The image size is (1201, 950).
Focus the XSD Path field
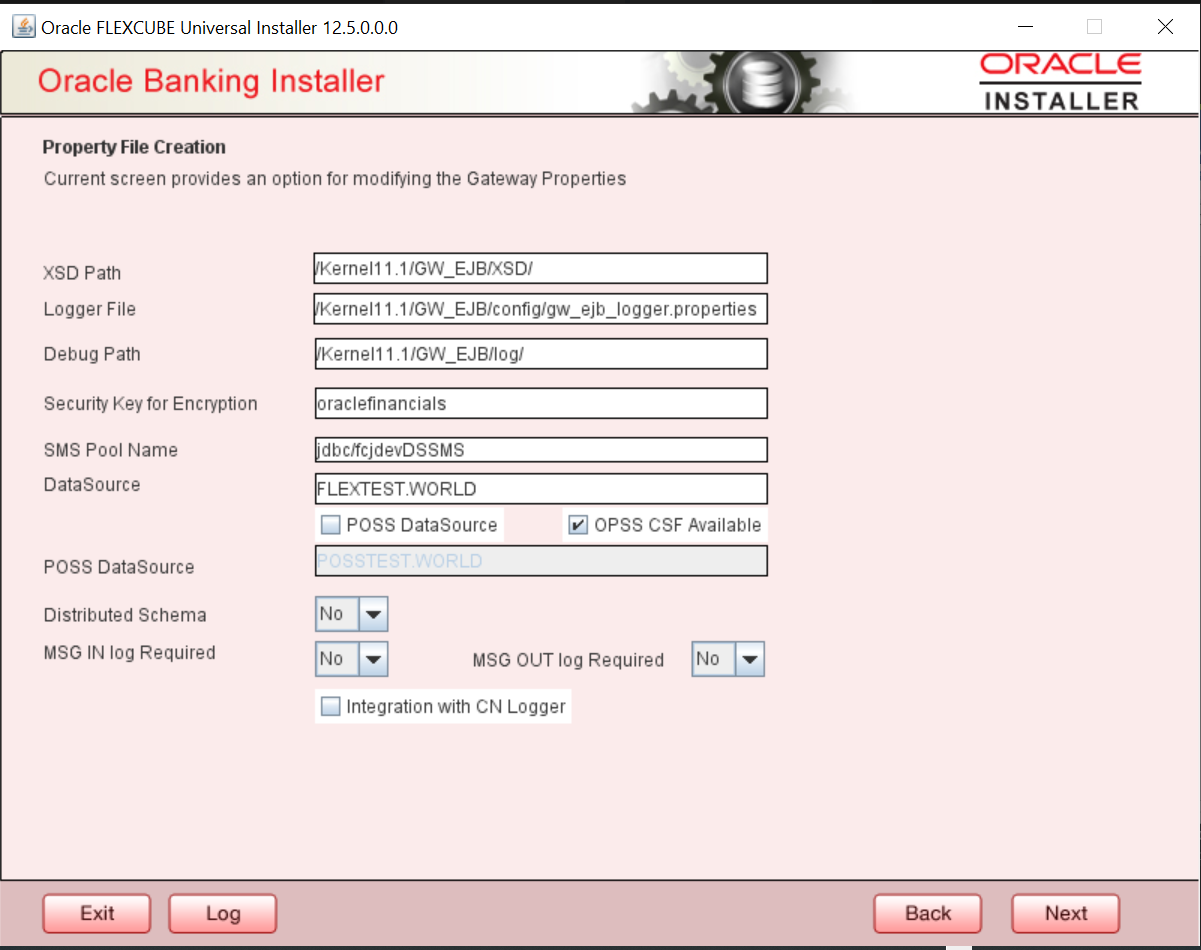541,268
